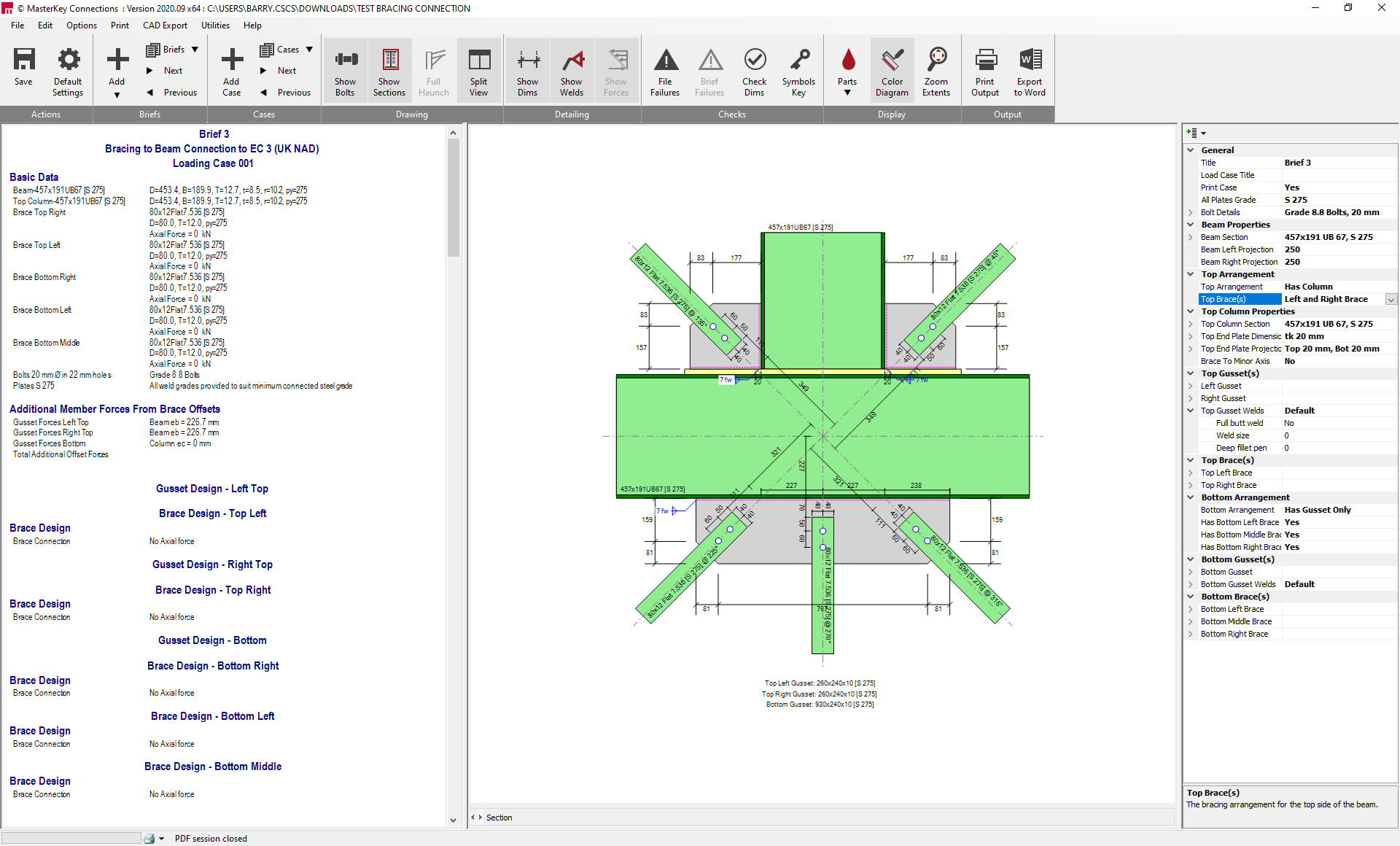Collapse the Beam Properties section

click(x=1191, y=225)
